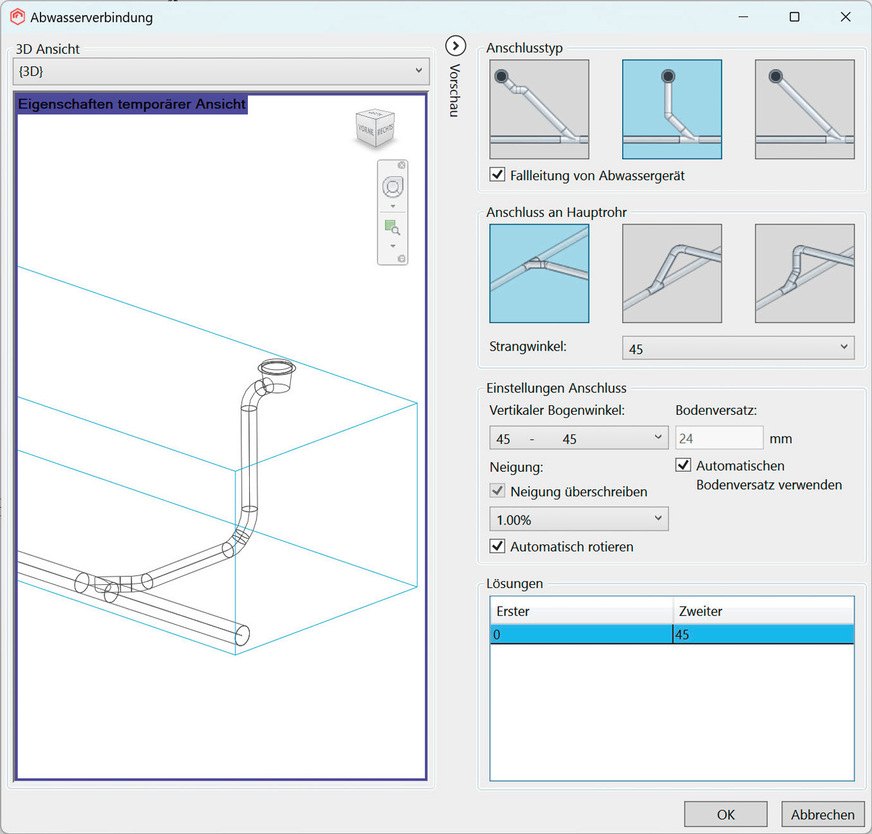Viewport: 872px width, 834px height.
Task: Choose the first Anschluss an Hauptrohr option
Action: click(x=539, y=273)
